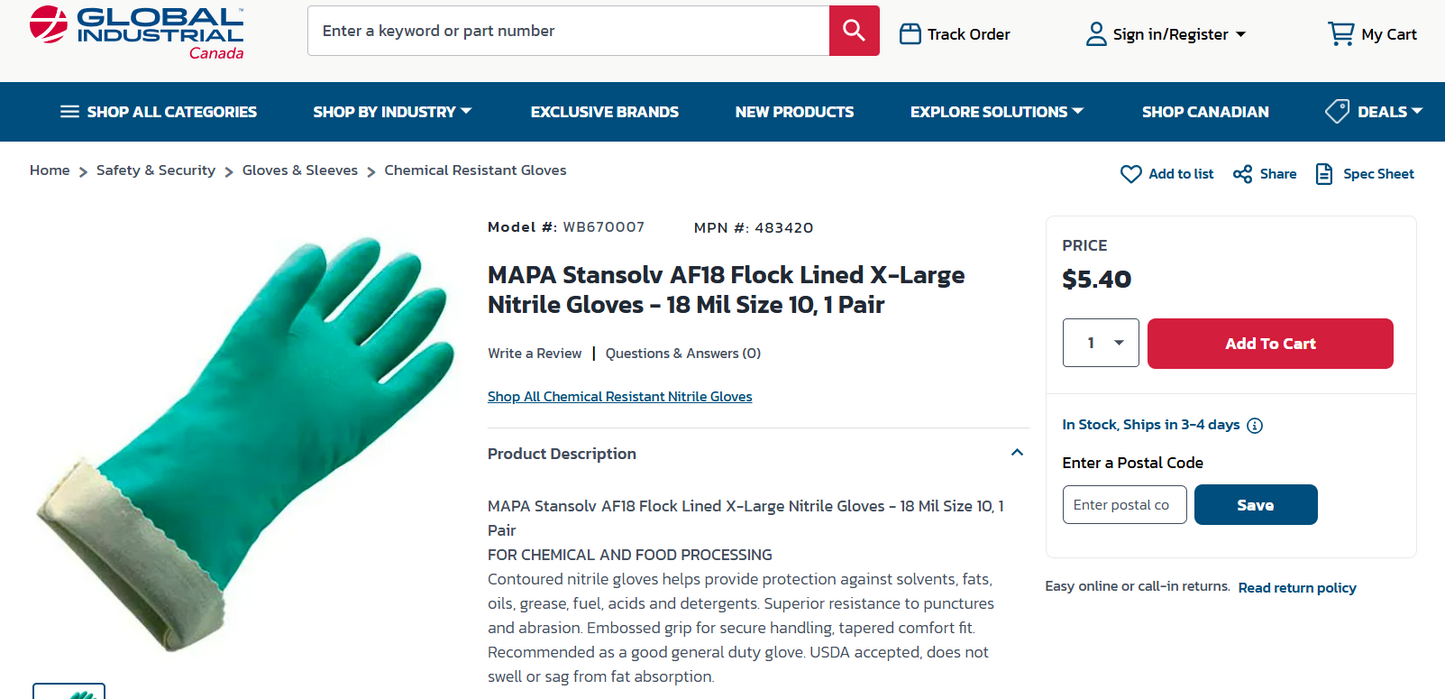This screenshot has width=1445, height=699.
Task: Select the glove product thumbnail
Action: point(68,692)
